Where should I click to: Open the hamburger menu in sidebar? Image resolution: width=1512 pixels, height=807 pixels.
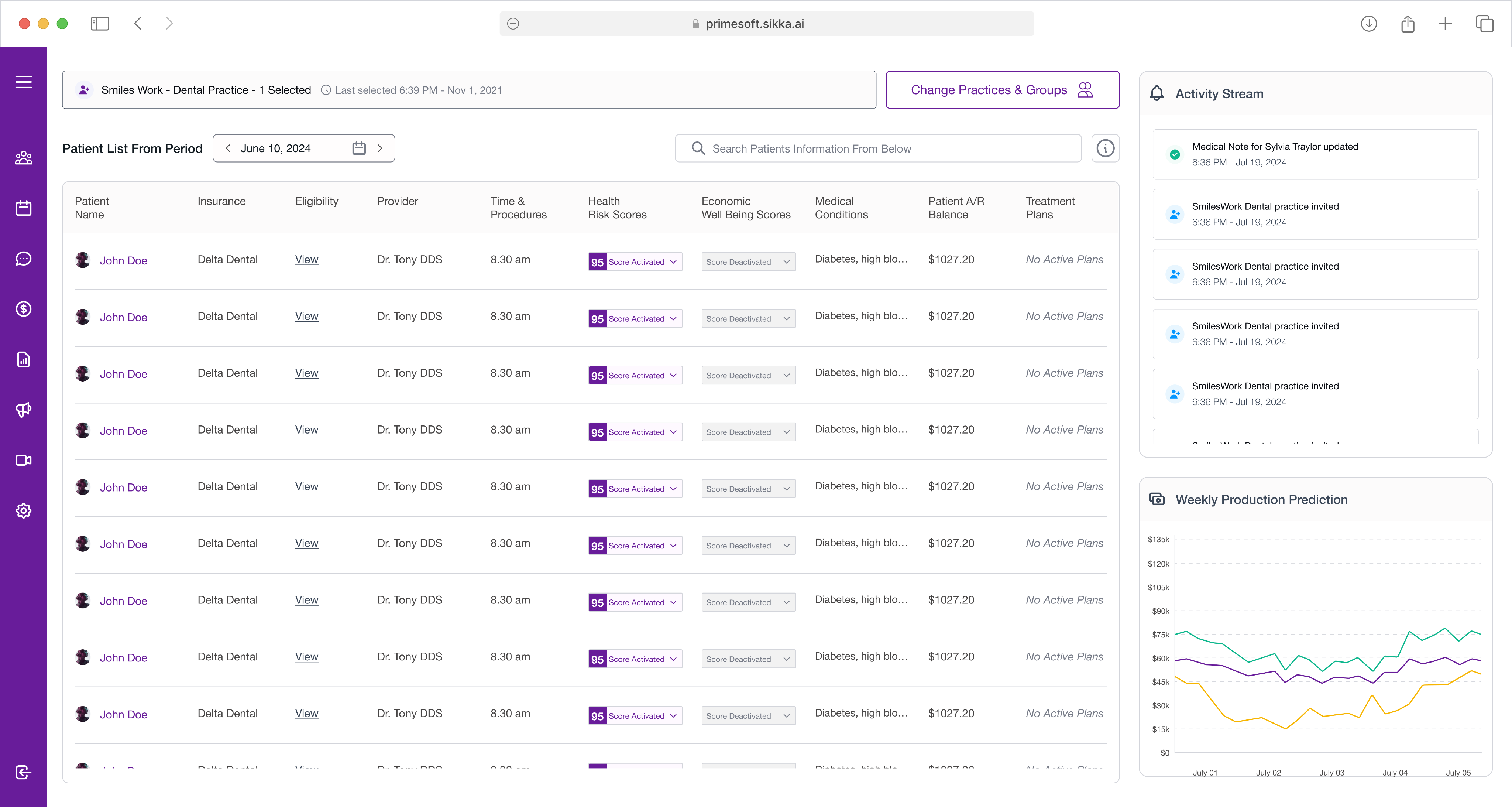click(24, 82)
